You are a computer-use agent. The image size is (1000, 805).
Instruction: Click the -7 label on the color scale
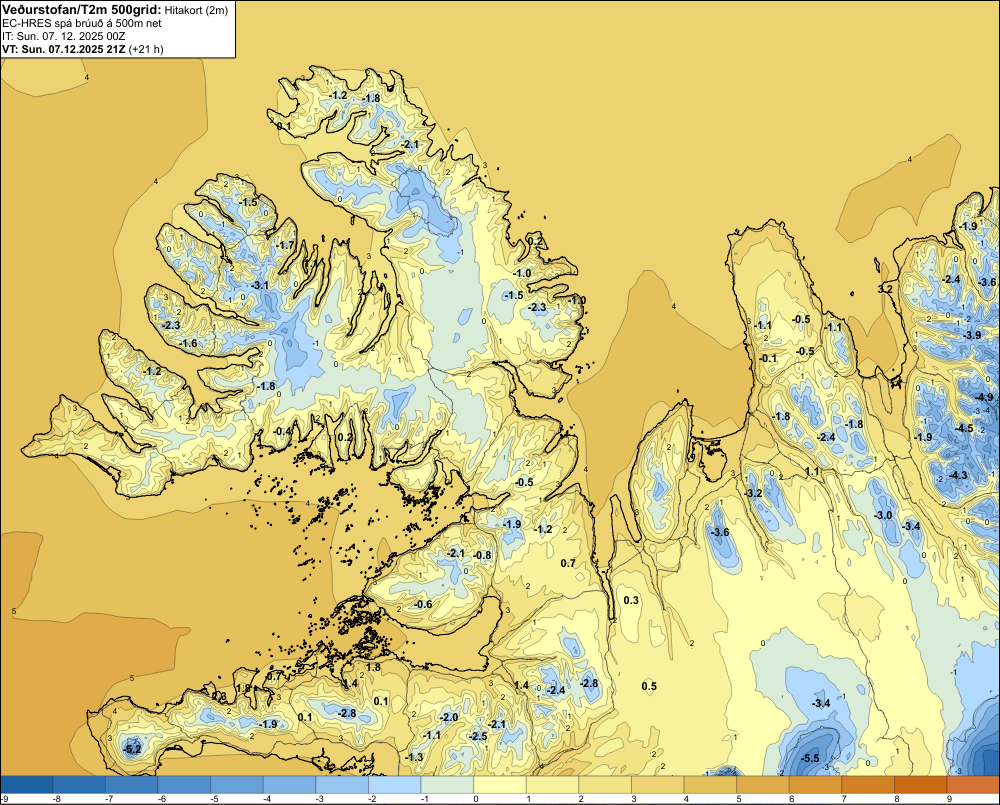[108, 799]
